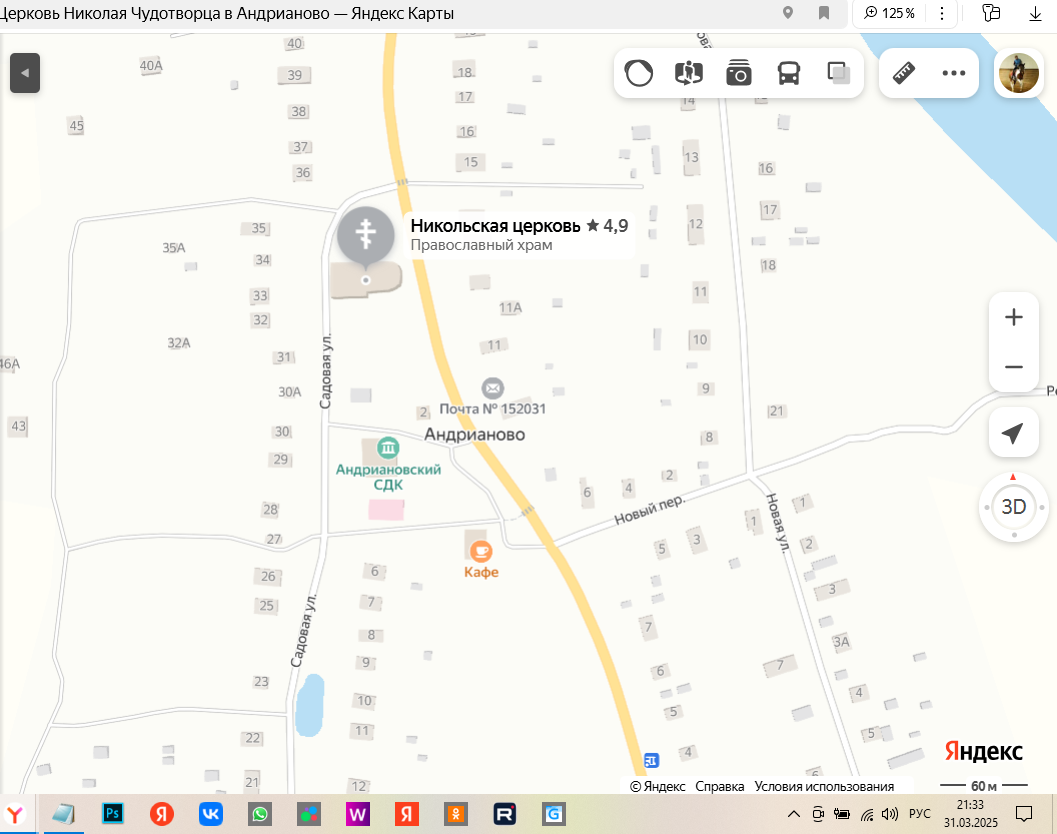Enable street panoramas layer

click(689, 73)
